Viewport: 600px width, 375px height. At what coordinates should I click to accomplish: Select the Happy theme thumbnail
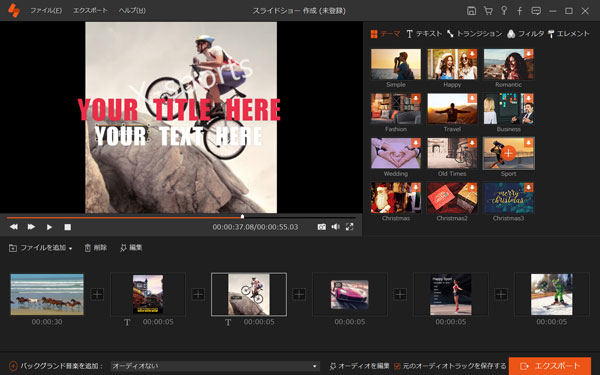[x=452, y=64]
